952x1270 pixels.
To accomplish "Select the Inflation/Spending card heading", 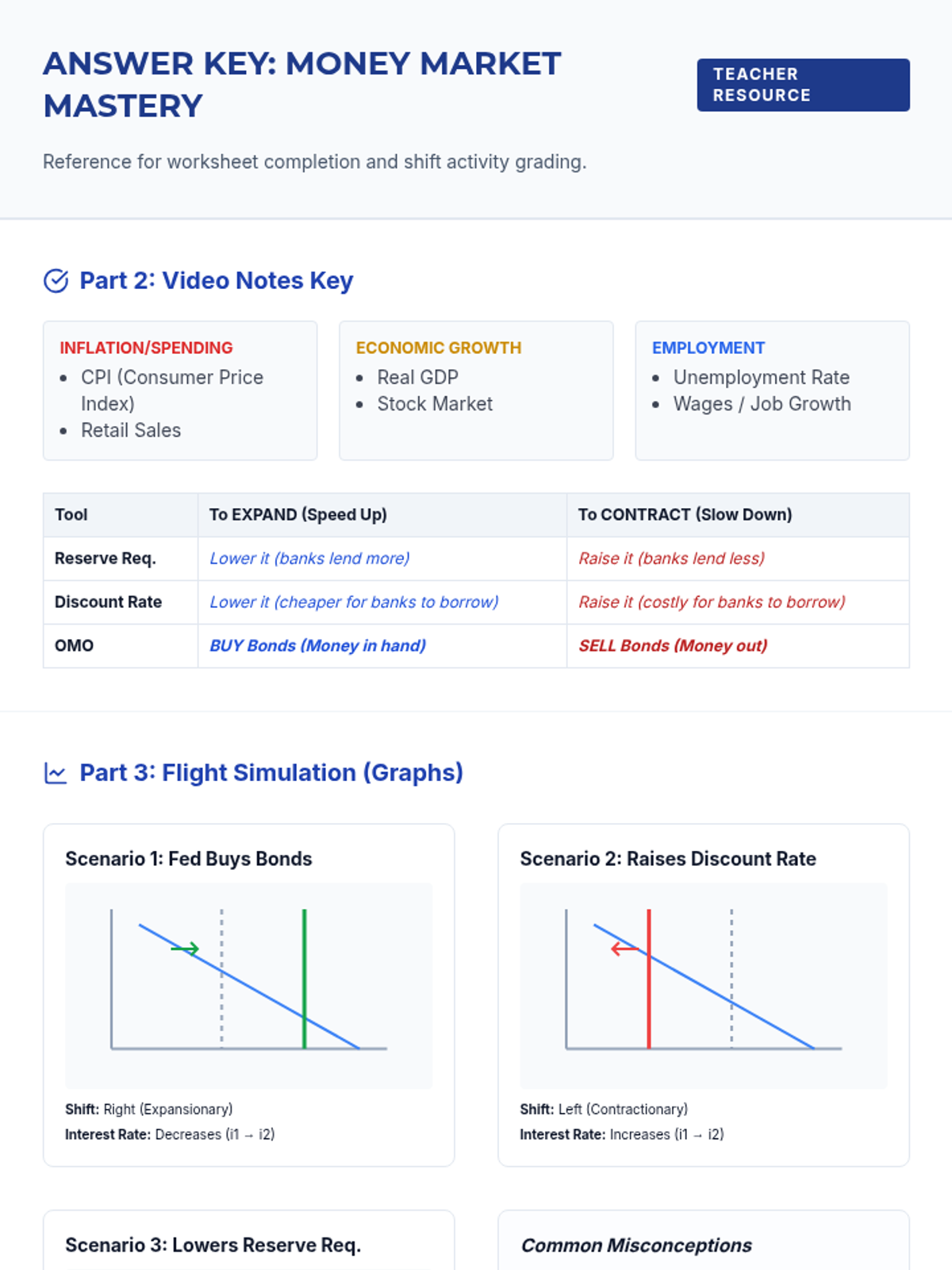I will [146, 348].
